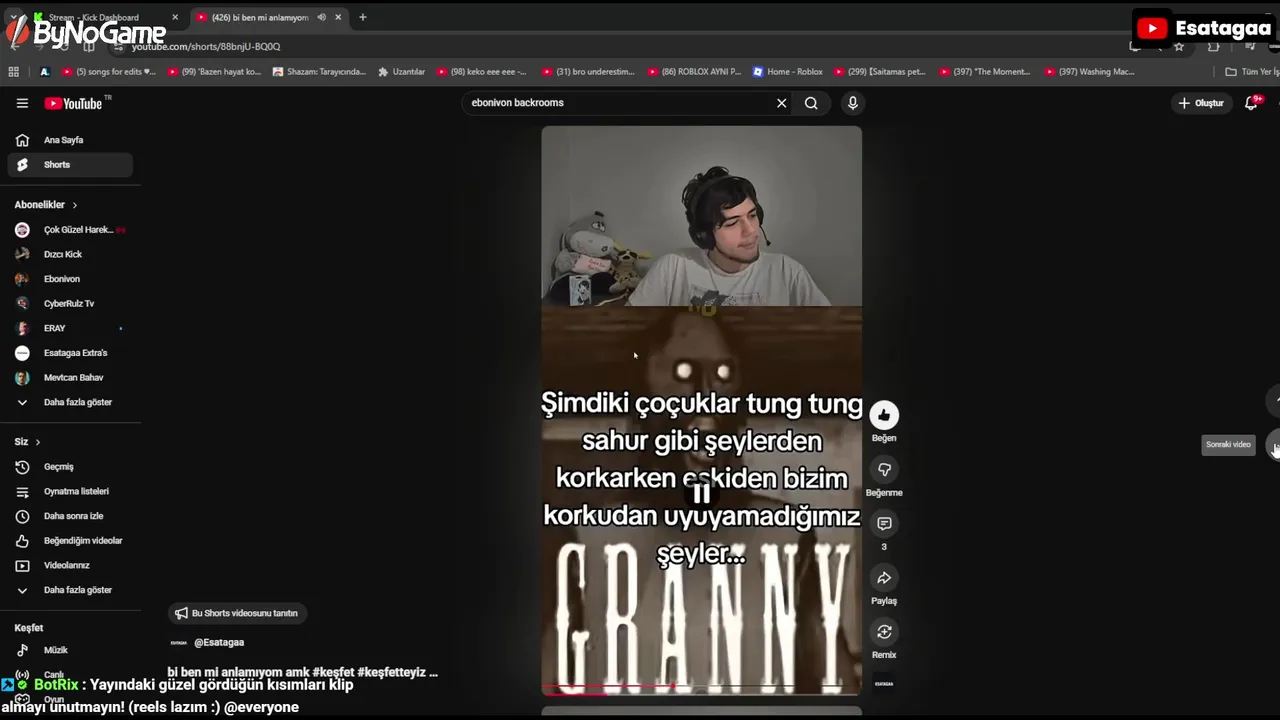The width and height of the screenshot is (1280, 720).
Task: Mute the YouTube tab audio icon
Action: tap(321, 17)
